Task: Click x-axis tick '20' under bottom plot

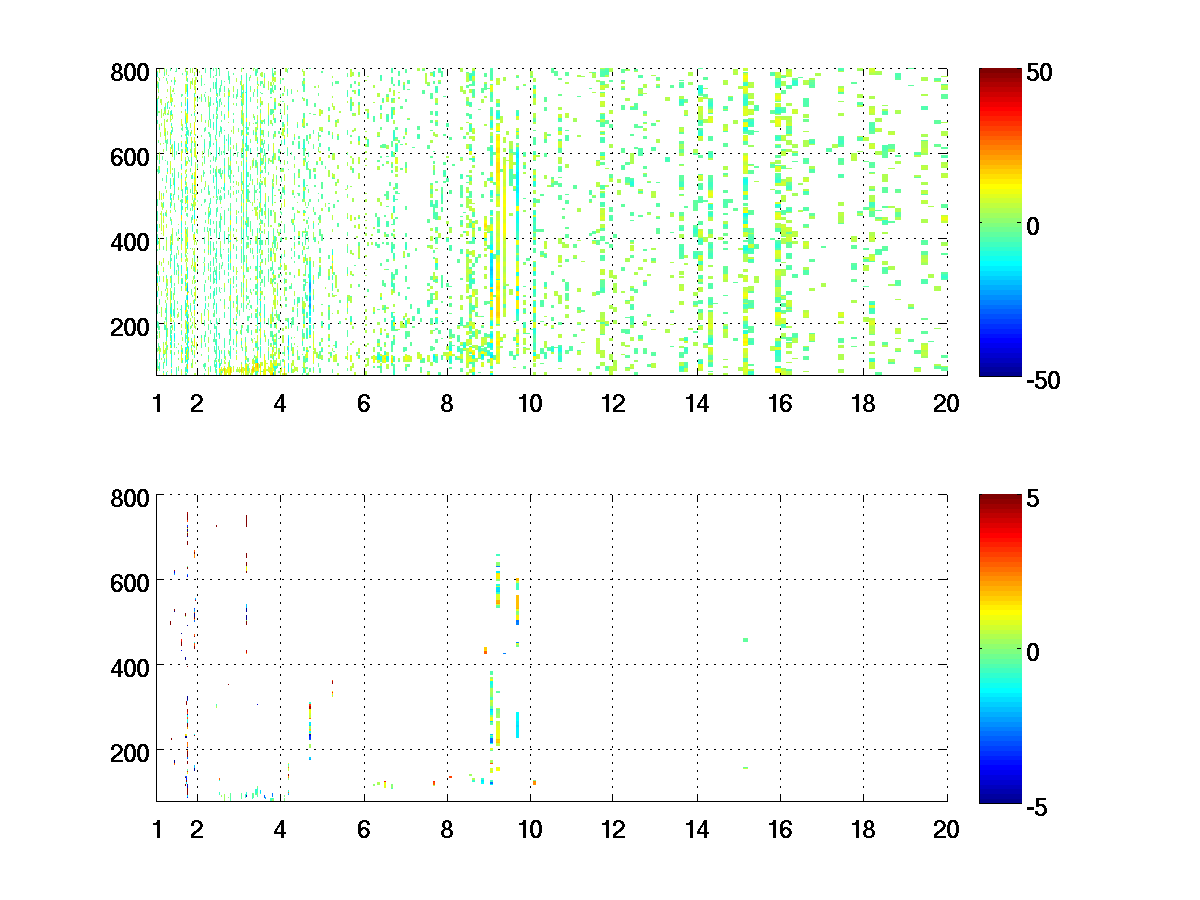Action: pos(946,829)
